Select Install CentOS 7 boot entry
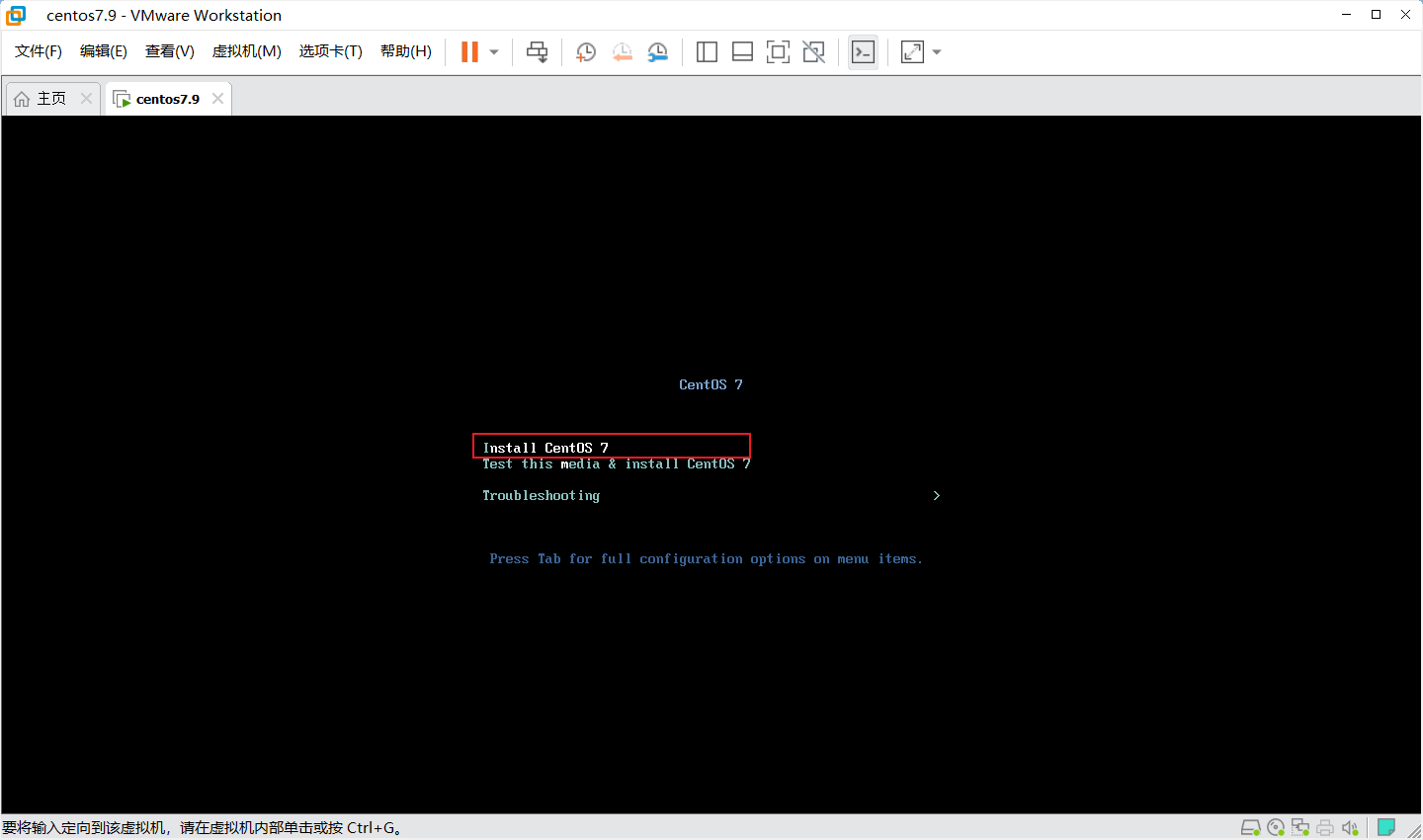Viewport: 1423px width, 840px height. click(x=545, y=448)
